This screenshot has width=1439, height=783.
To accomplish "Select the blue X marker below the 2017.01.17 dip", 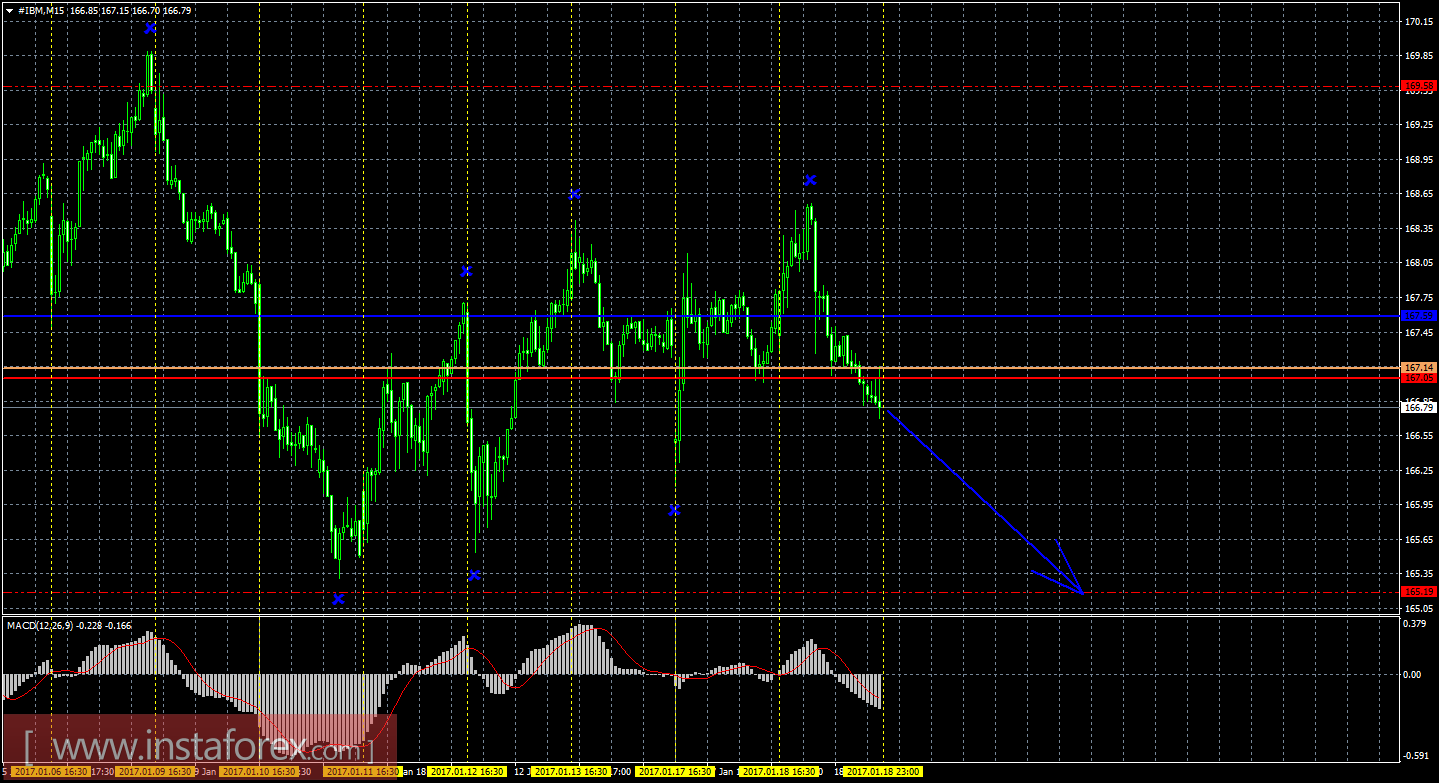I will [x=675, y=510].
